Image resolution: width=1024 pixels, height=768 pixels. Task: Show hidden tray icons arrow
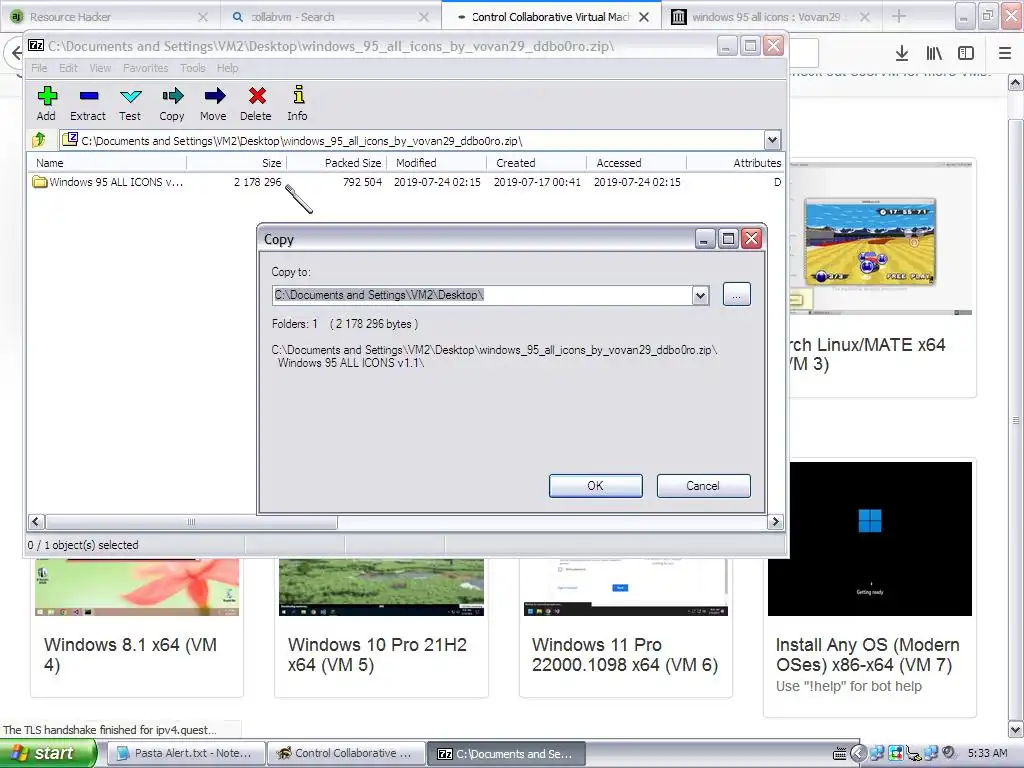pyautogui.click(x=858, y=754)
